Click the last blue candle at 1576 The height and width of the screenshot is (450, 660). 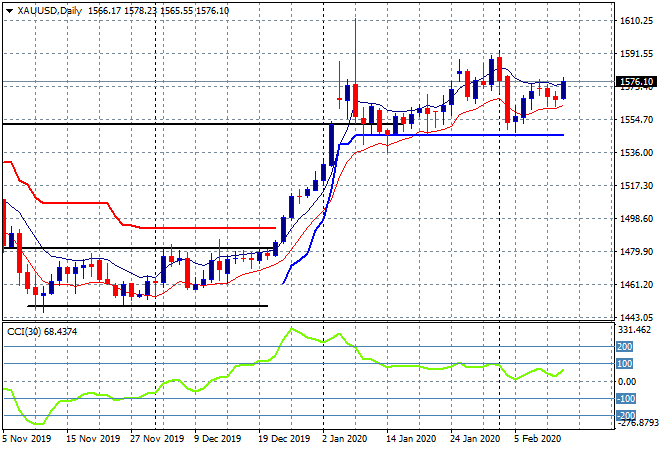click(x=564, y=90)
